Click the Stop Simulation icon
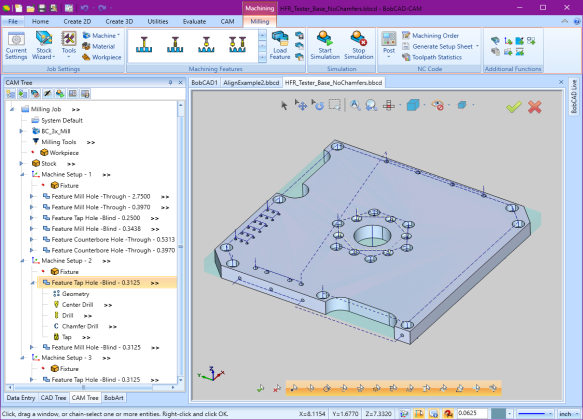Viewport: 583px width, 420px height. [358, 45]
